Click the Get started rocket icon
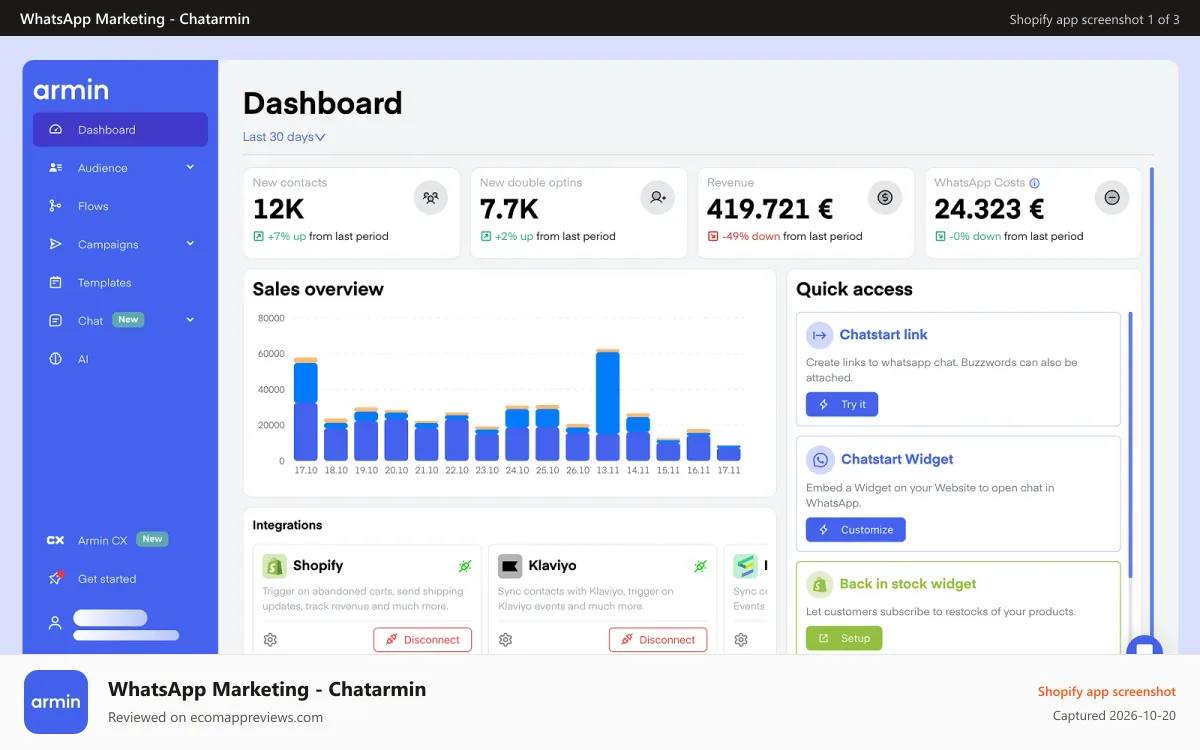Viewport: 1200px width, 750px height. click(56, 578)
